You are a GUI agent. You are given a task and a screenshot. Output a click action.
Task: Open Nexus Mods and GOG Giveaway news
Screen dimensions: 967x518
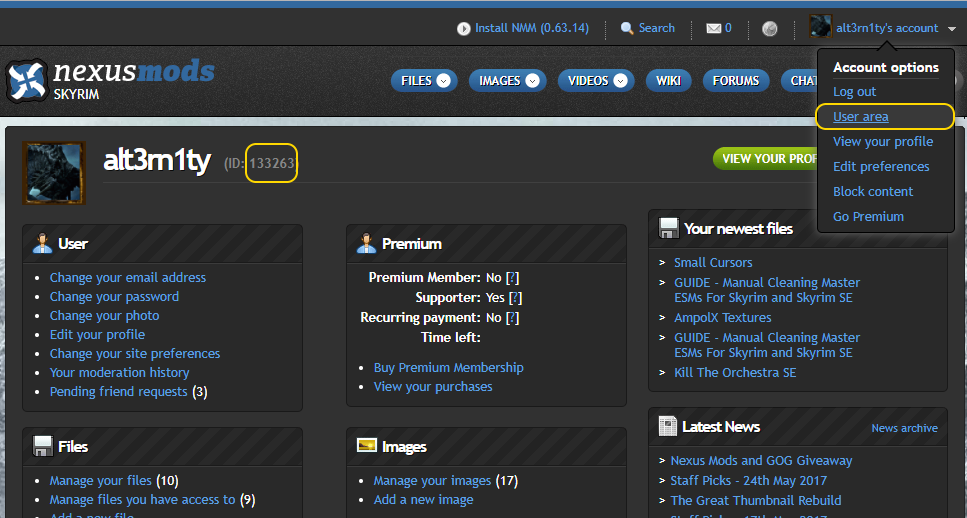761,461
